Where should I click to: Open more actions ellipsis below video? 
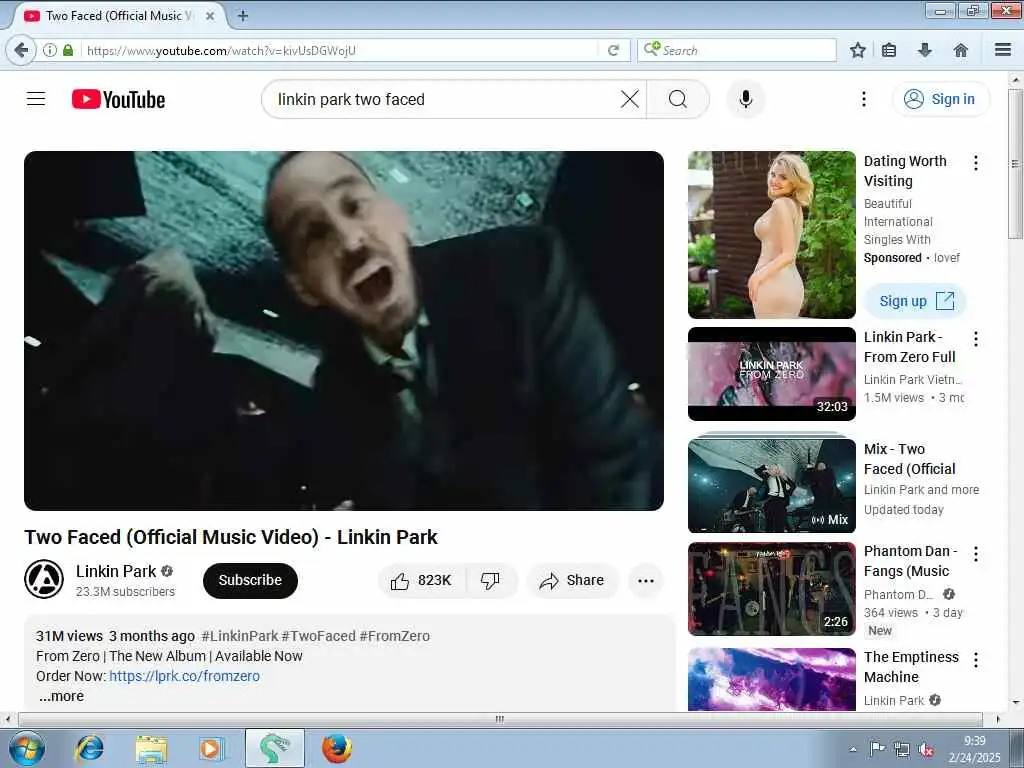tap(646, 581)
